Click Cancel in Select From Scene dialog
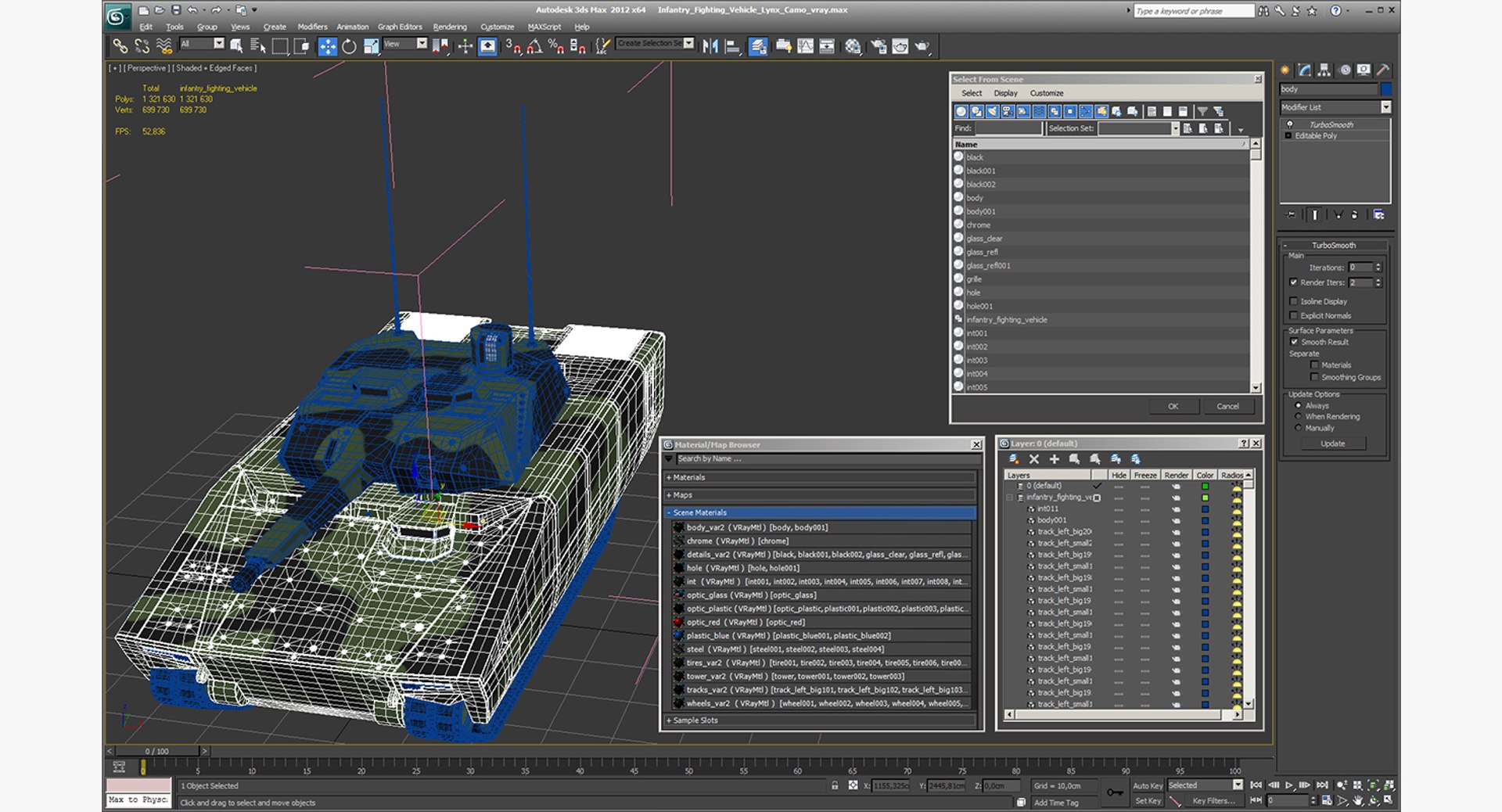1502x812 pixels. [x=1227, y=406]
